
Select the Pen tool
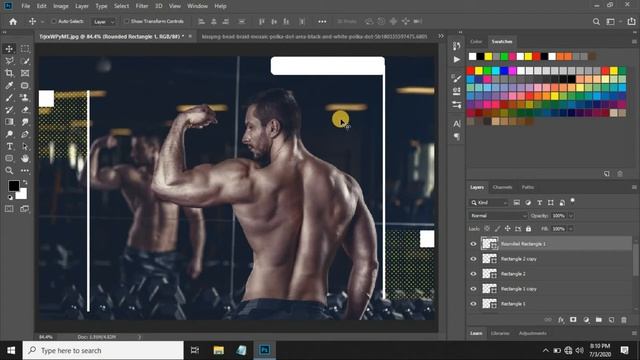(x=25, y=134)
